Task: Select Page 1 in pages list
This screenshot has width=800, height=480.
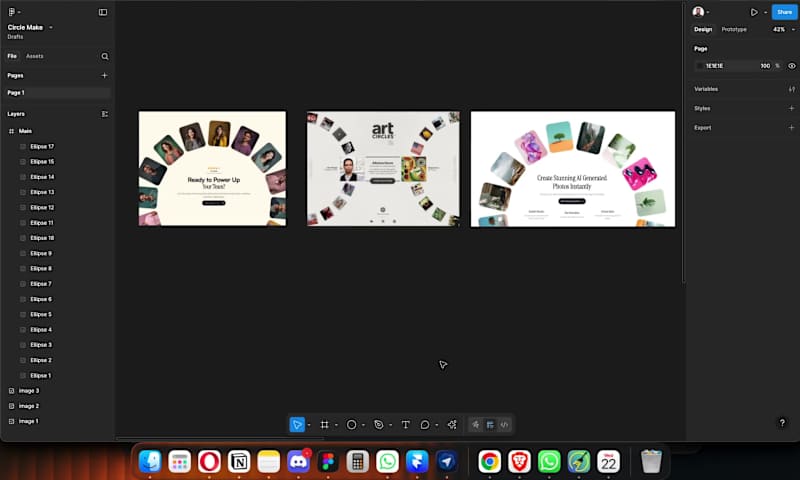Action: pos(58,93)
